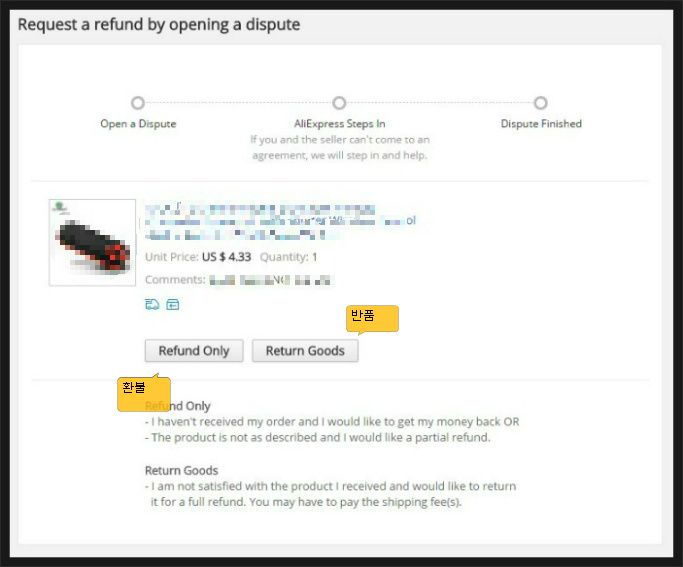
Task: Click the yellow 환불 callout
Action: click(x=144, y=393)
